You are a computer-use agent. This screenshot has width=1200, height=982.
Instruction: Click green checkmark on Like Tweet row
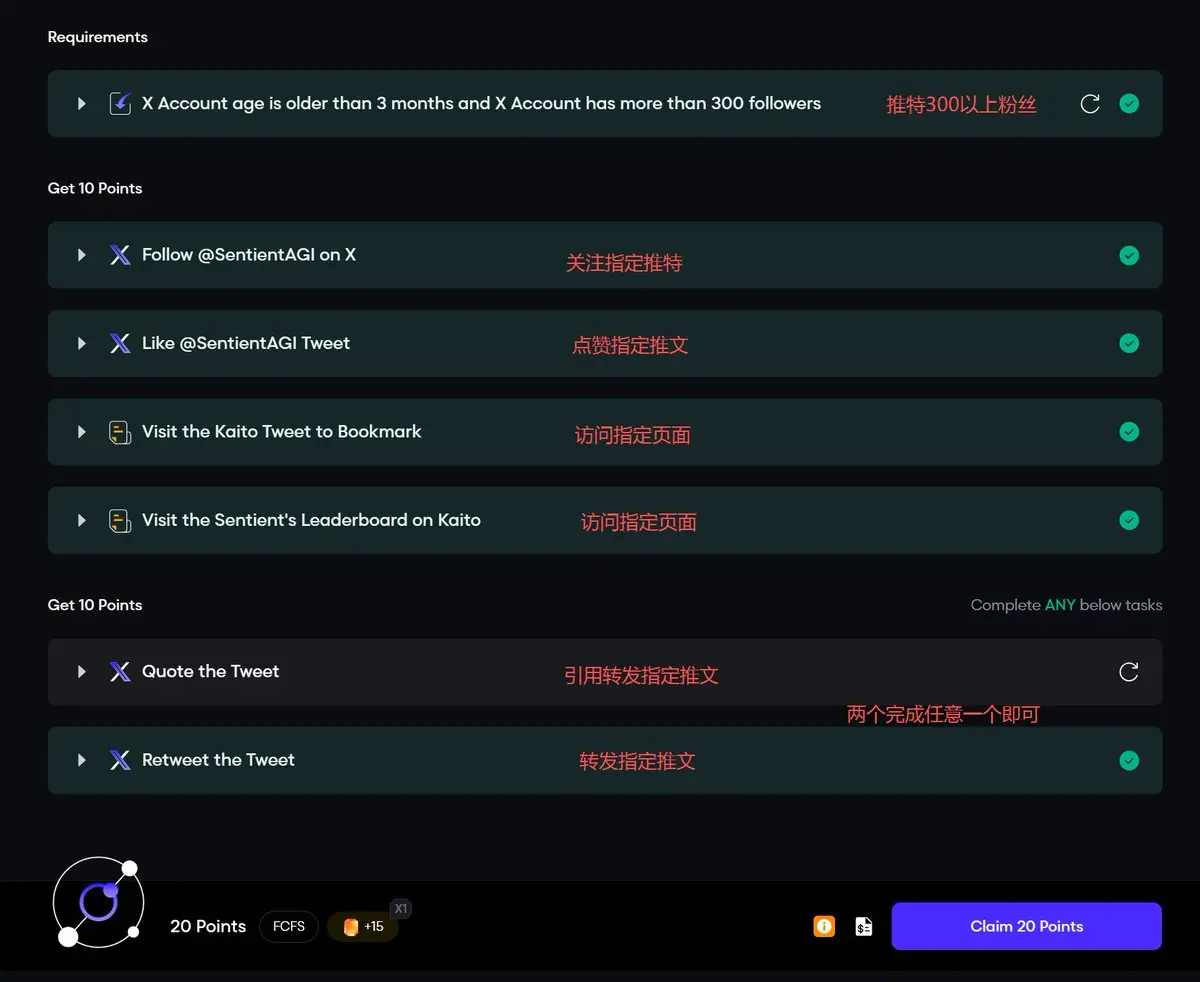point(1129,343)
